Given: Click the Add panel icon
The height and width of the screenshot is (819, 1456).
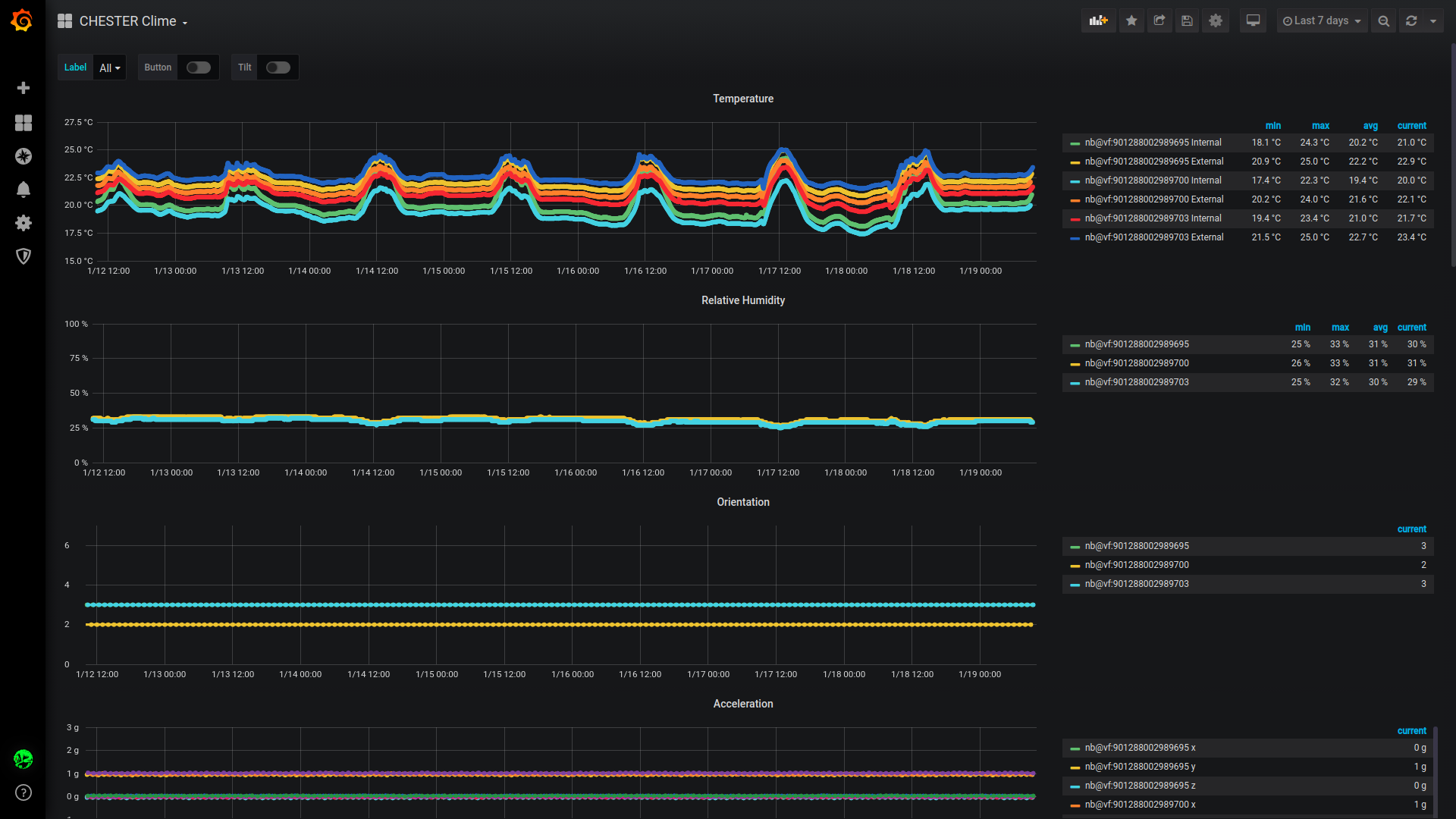Looking at the screenshot, I should tap(1098, 21).
